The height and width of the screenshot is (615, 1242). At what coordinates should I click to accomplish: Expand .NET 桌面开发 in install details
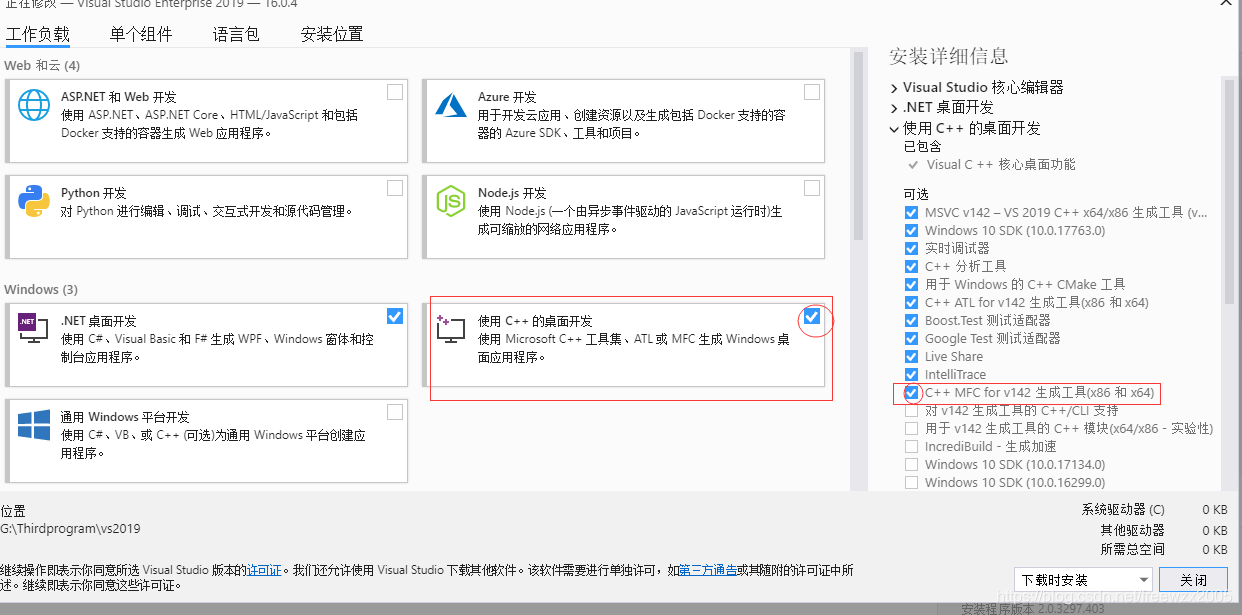click(894, 108)
